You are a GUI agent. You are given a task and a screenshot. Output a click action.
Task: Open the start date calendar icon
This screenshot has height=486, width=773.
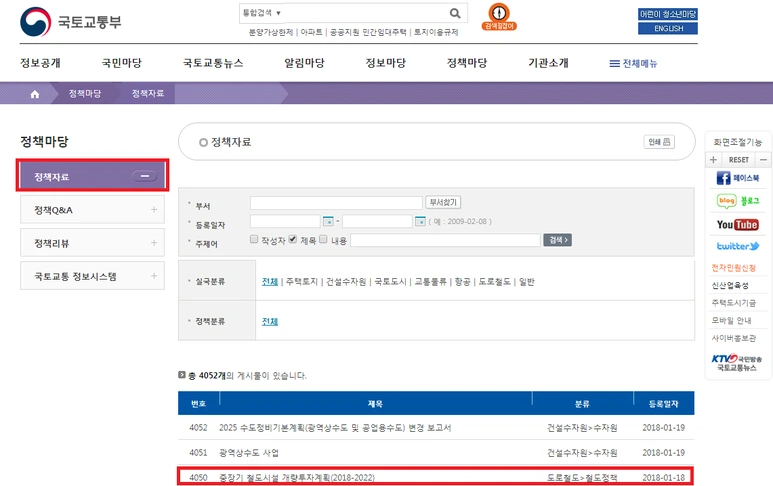(328, 221)
